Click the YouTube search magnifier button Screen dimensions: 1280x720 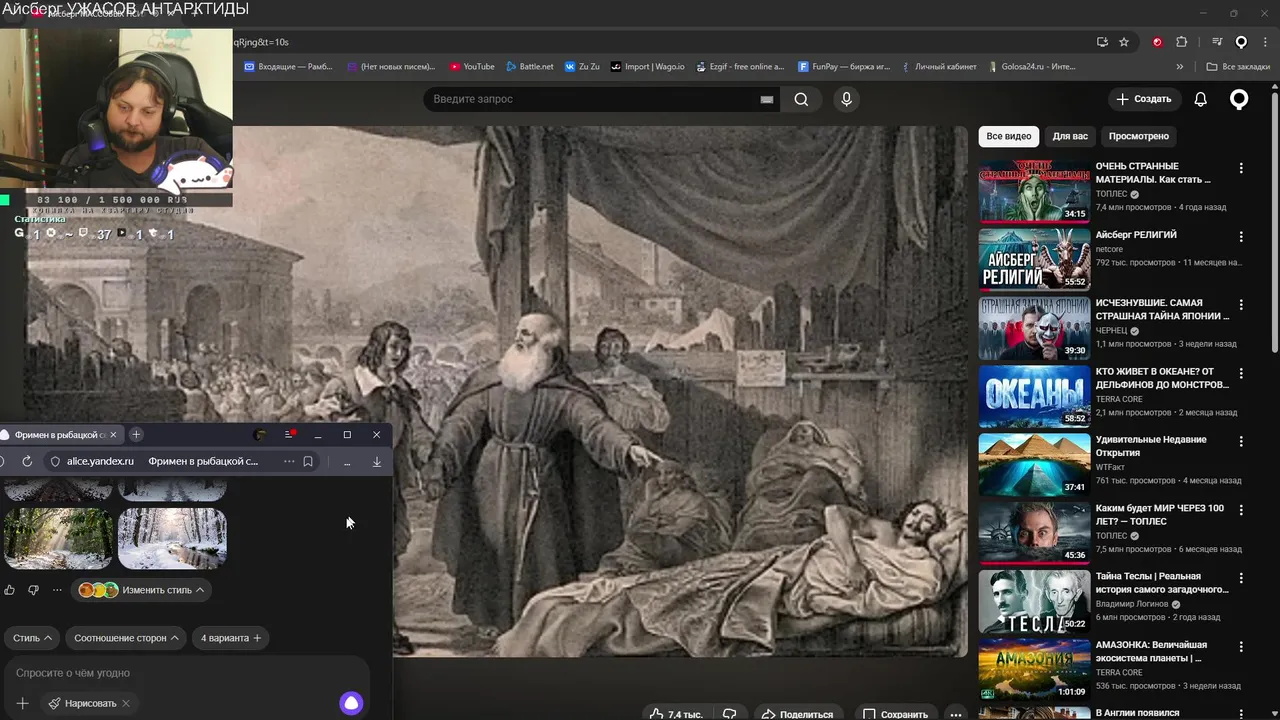pyautogui.click(x=801, y=99)
